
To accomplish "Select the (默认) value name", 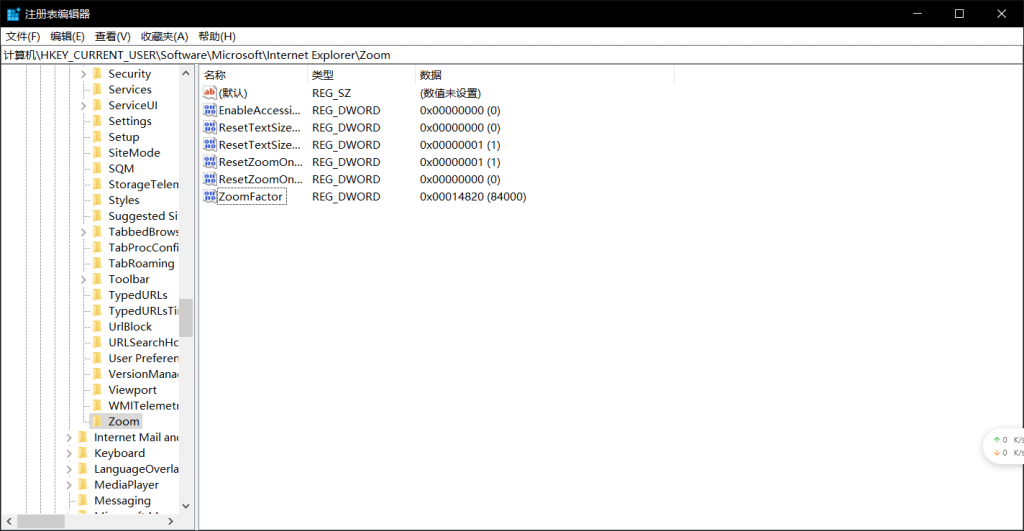I will point(233,93).
